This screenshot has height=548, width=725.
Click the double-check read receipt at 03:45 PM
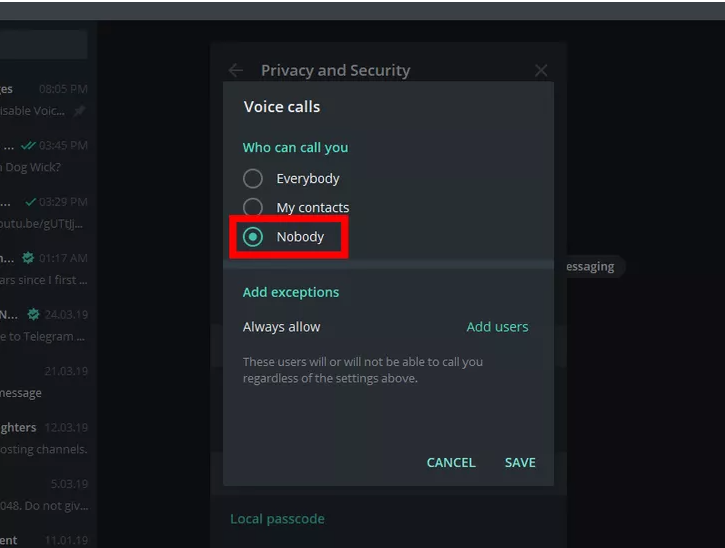[x=28, y=146]
